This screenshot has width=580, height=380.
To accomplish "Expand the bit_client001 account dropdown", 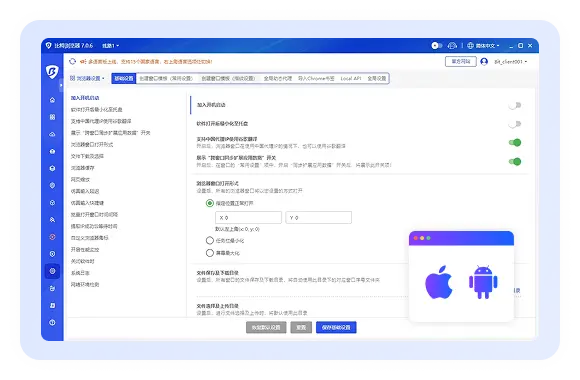I will tap(510, 62).
